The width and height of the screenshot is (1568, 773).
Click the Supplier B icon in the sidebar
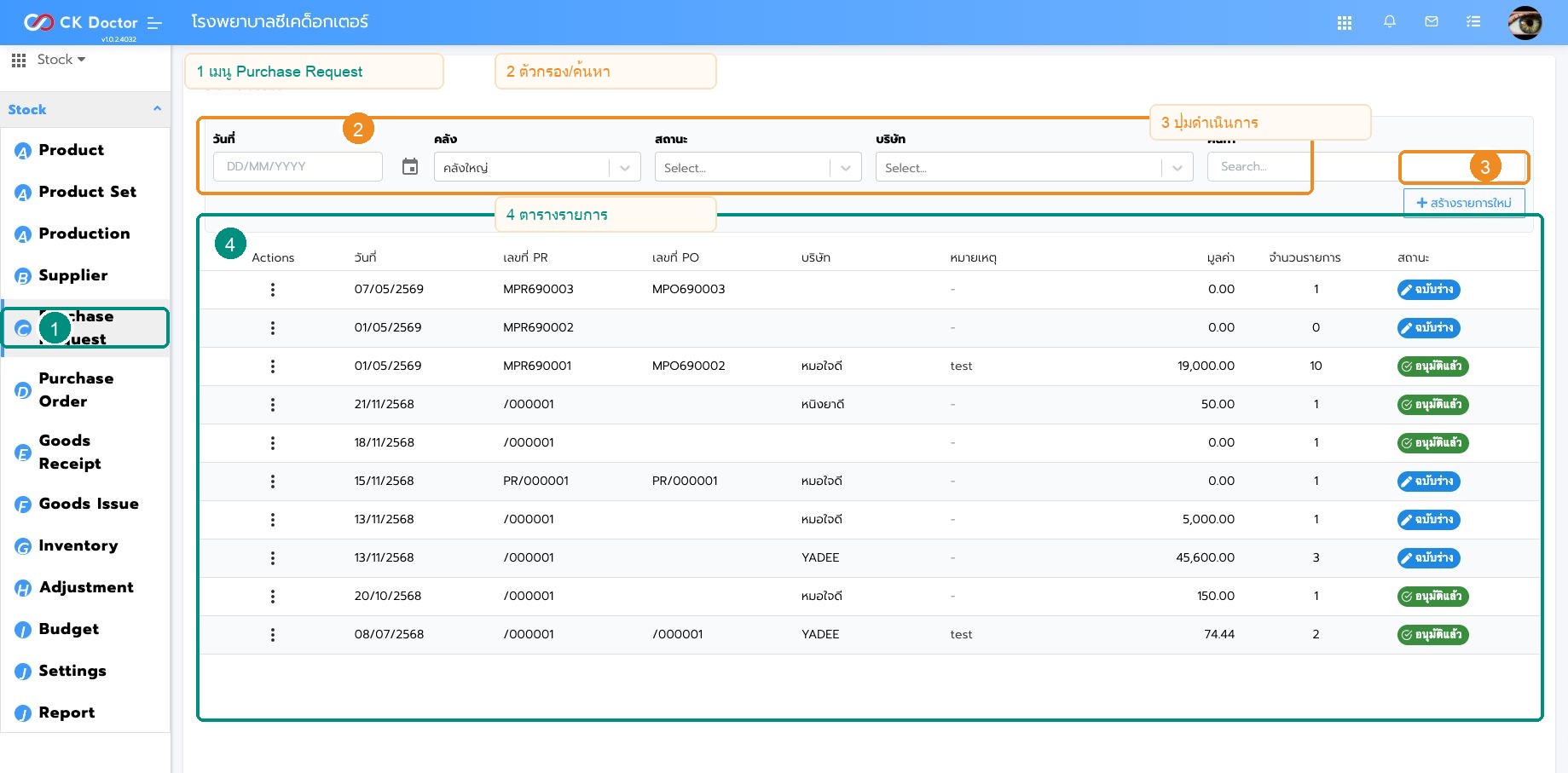point(23,277)
